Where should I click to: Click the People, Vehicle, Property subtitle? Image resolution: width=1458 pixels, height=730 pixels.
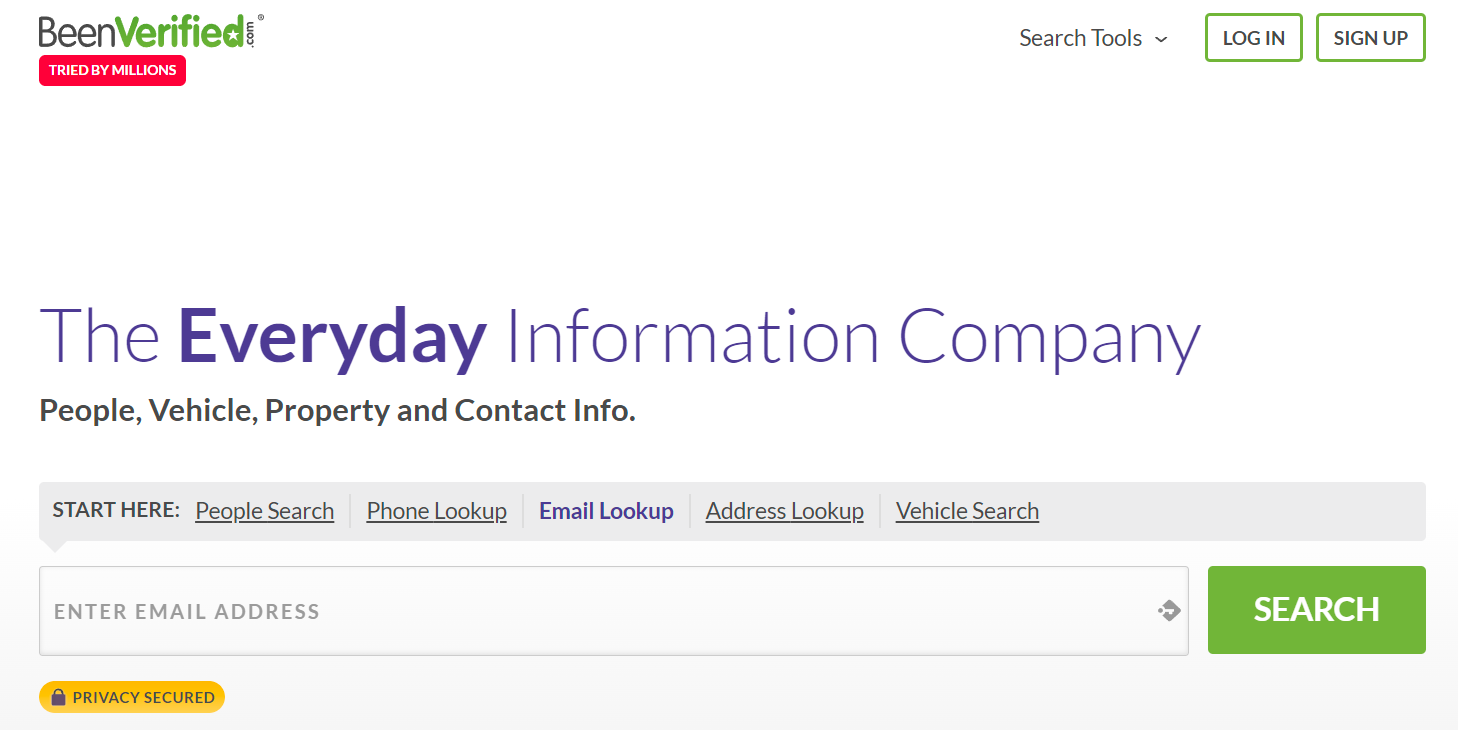click(338, 411)
